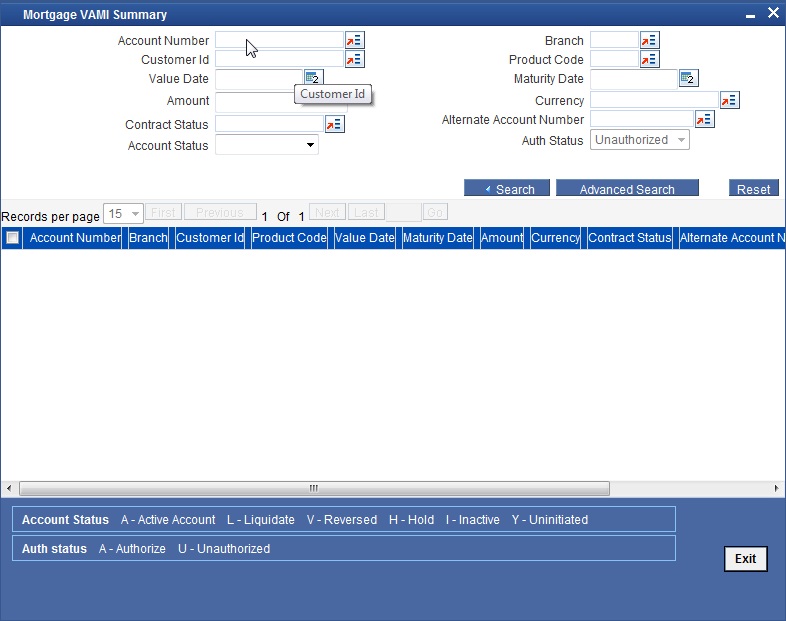Click the go-to page number field

tap(404, 213)
